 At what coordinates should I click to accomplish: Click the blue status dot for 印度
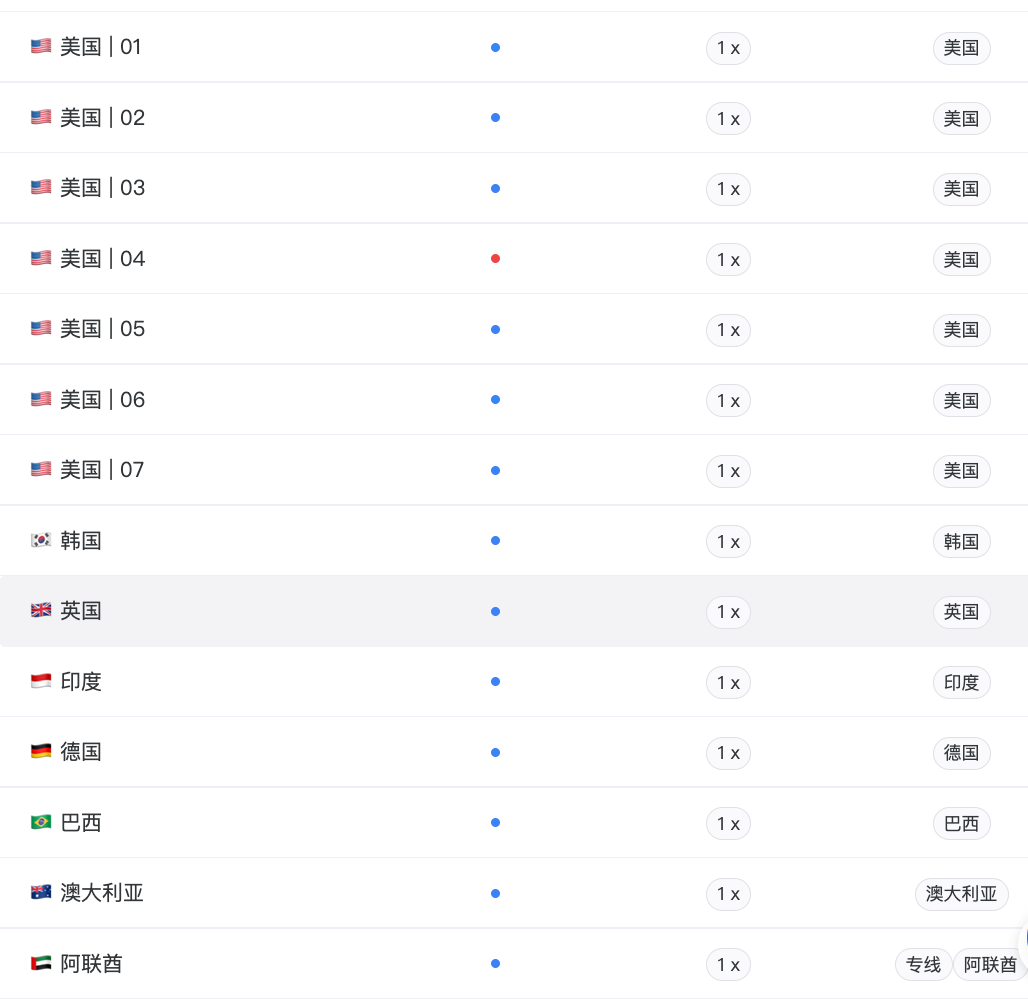[x=496, y=682]
